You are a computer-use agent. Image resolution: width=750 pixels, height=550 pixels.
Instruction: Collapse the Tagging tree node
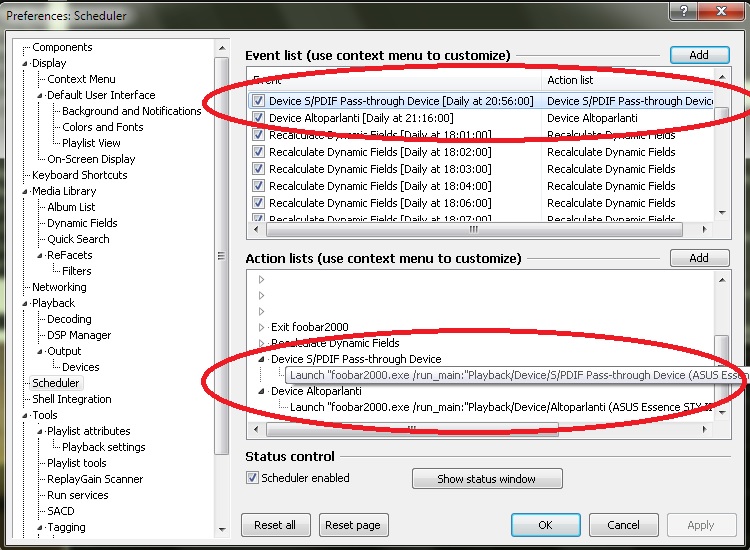click(x=40, y=528)
